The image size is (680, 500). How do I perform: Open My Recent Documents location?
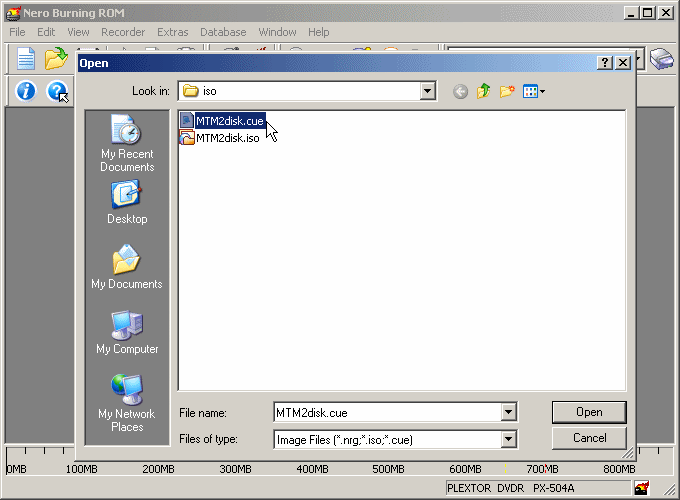(x=127, y=143)
